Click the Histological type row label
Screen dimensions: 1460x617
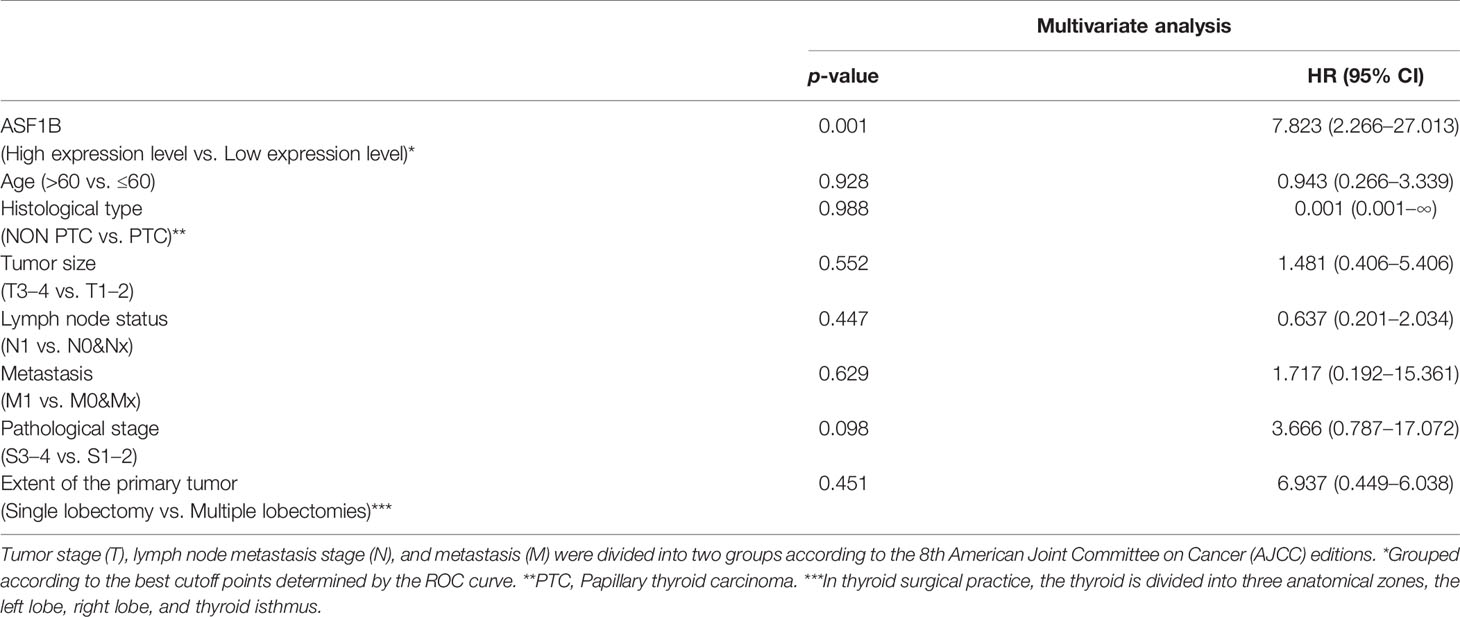pos(72,208)
